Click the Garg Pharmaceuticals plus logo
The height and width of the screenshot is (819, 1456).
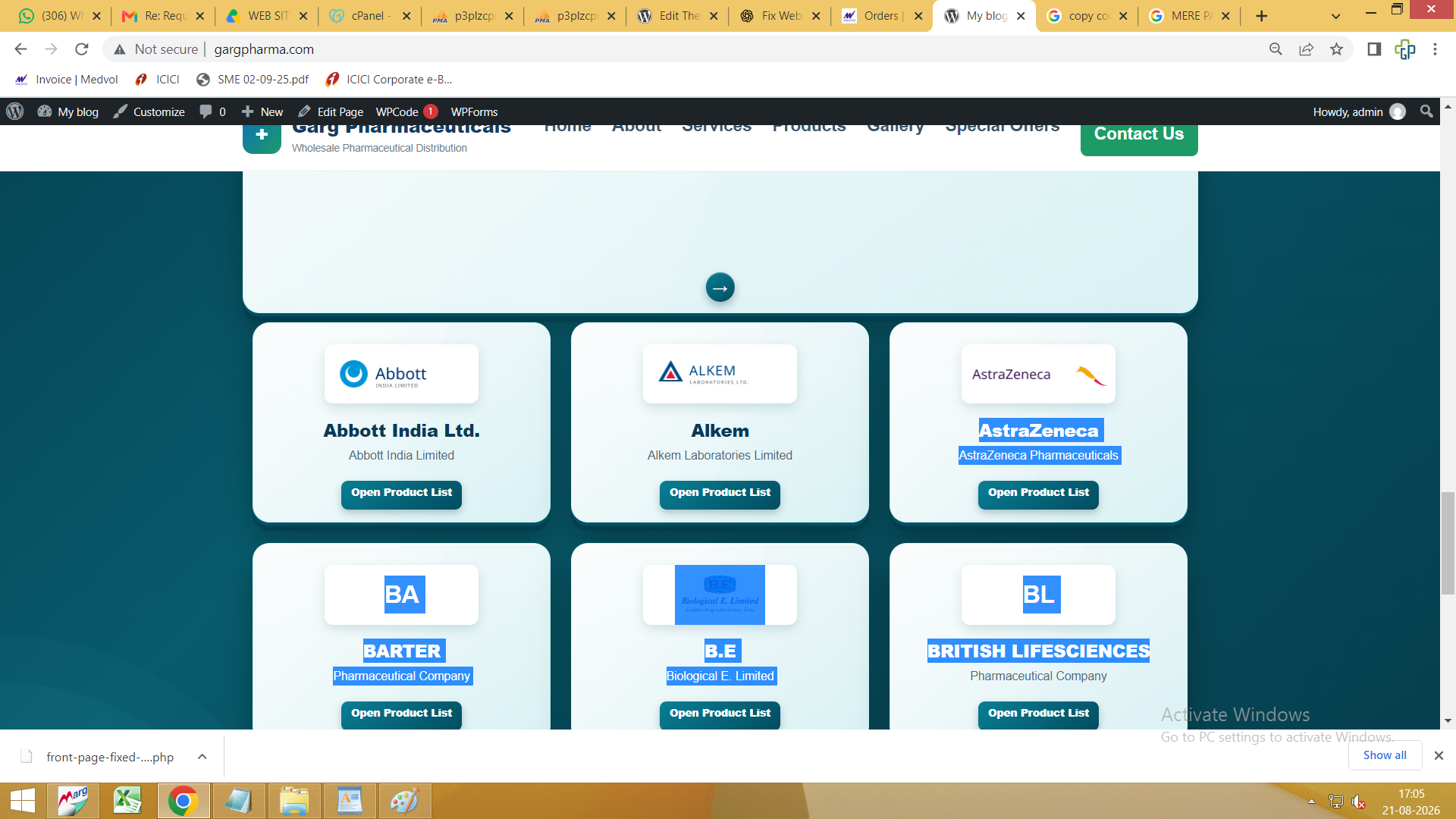pos(262,138)
